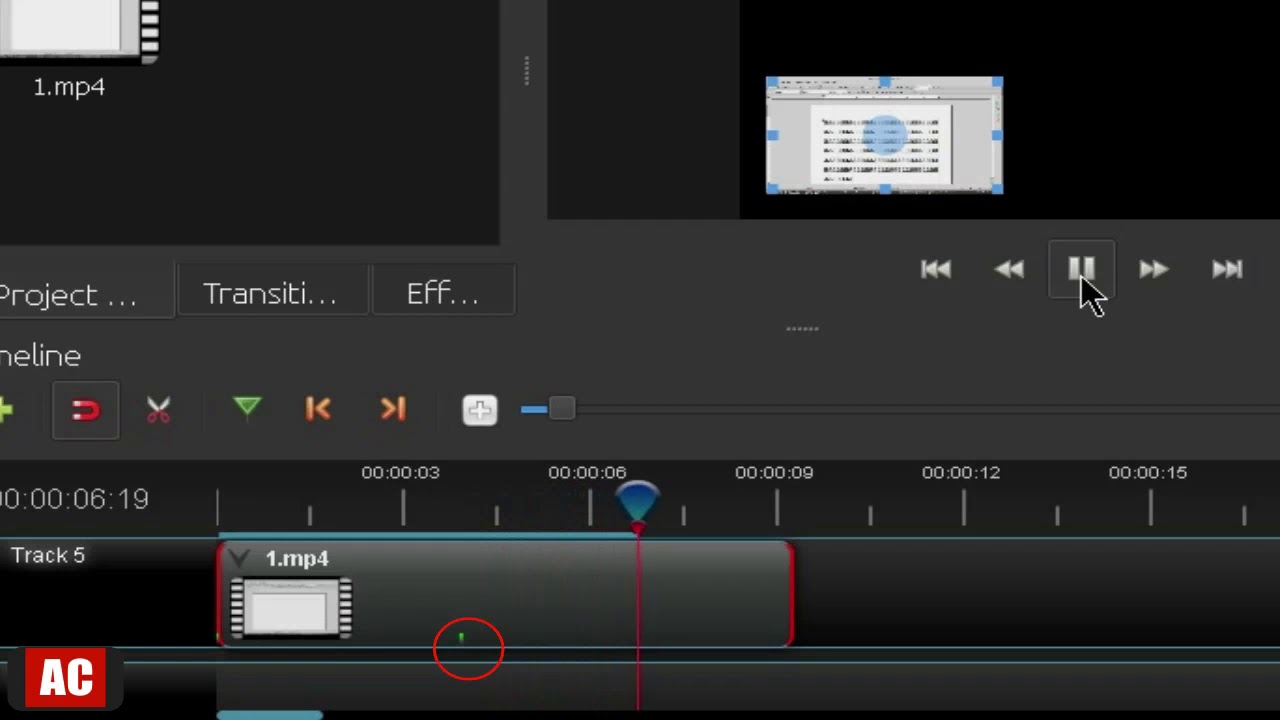1280x720 pixels.
Task: Click the blue playhead marker on ruler
Action: [x=638, y=503]
